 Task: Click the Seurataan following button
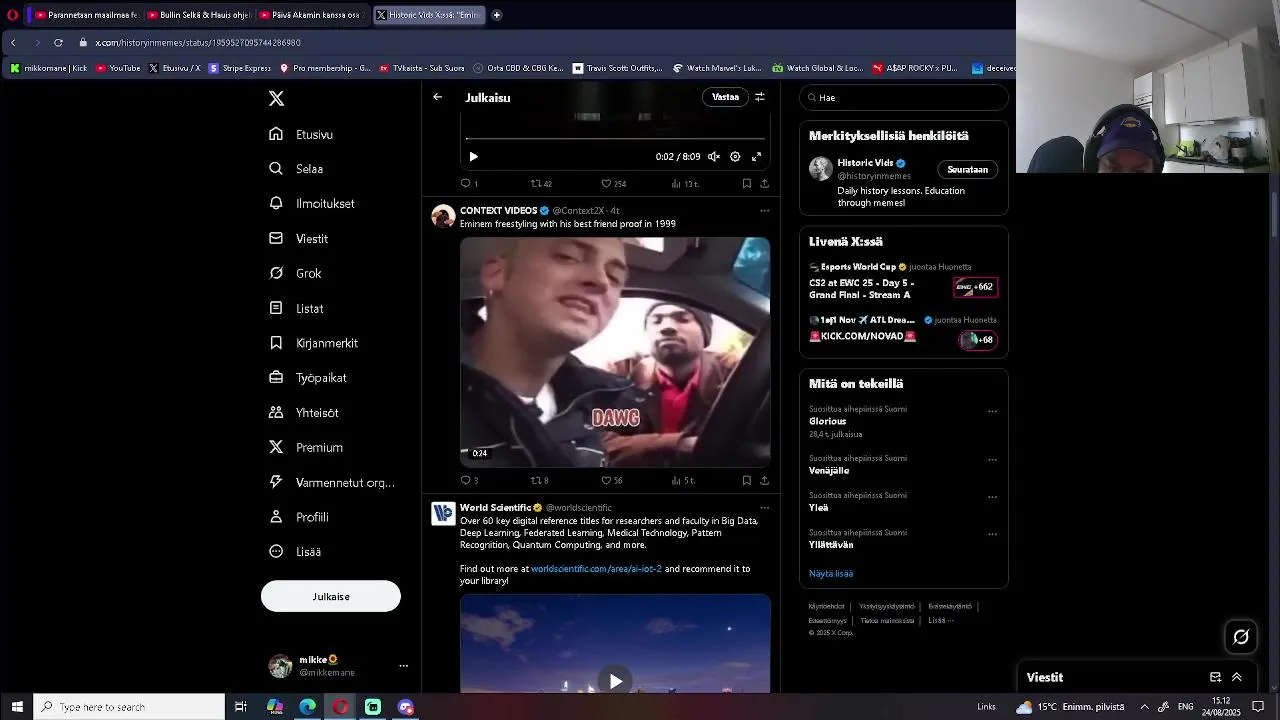(967, 170)
